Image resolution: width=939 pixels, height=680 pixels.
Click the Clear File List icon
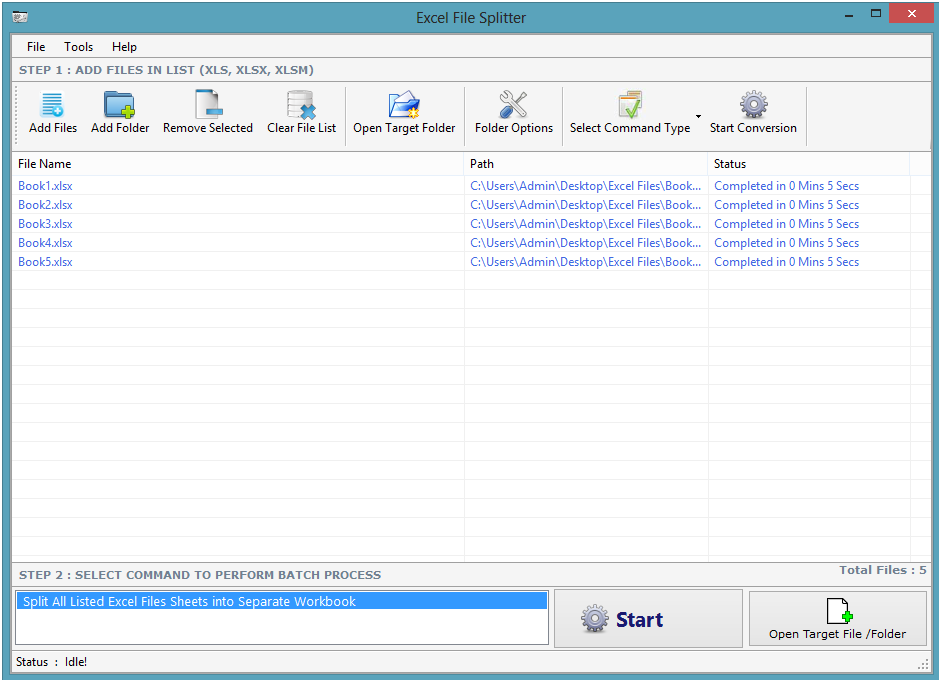point(301,104)
